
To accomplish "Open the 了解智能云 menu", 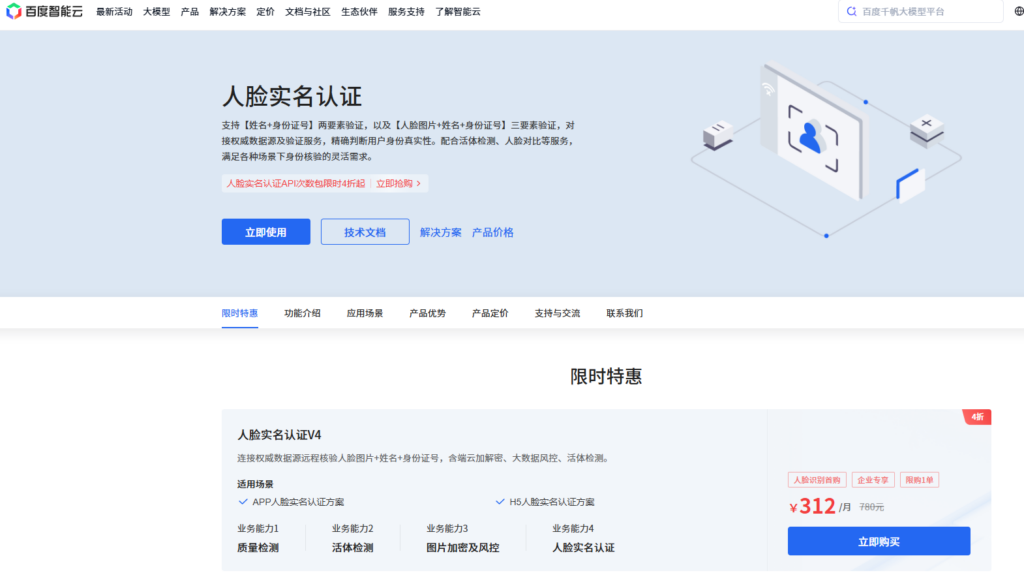I will (x=458, y=12).
